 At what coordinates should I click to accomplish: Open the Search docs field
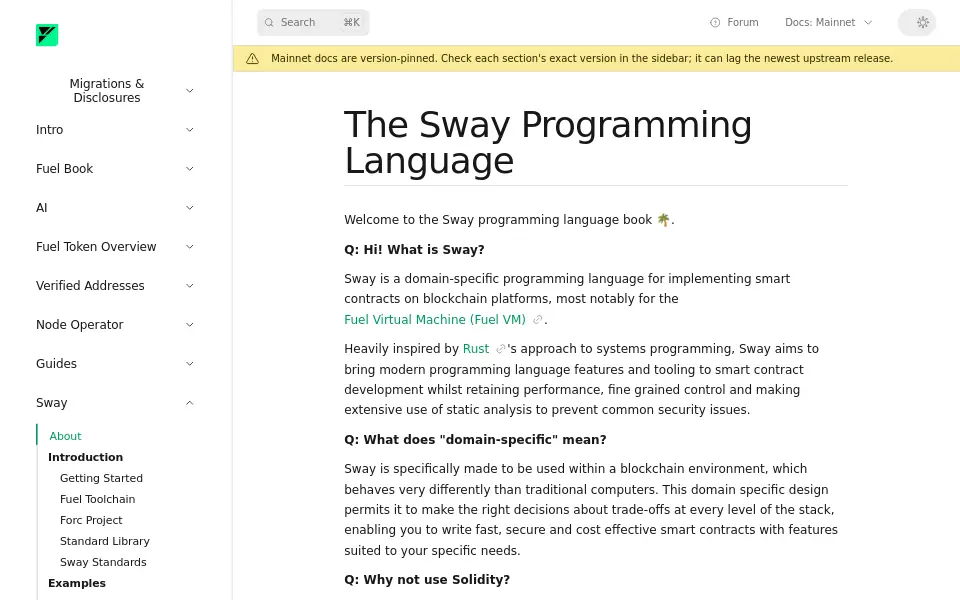click(313, 23)
